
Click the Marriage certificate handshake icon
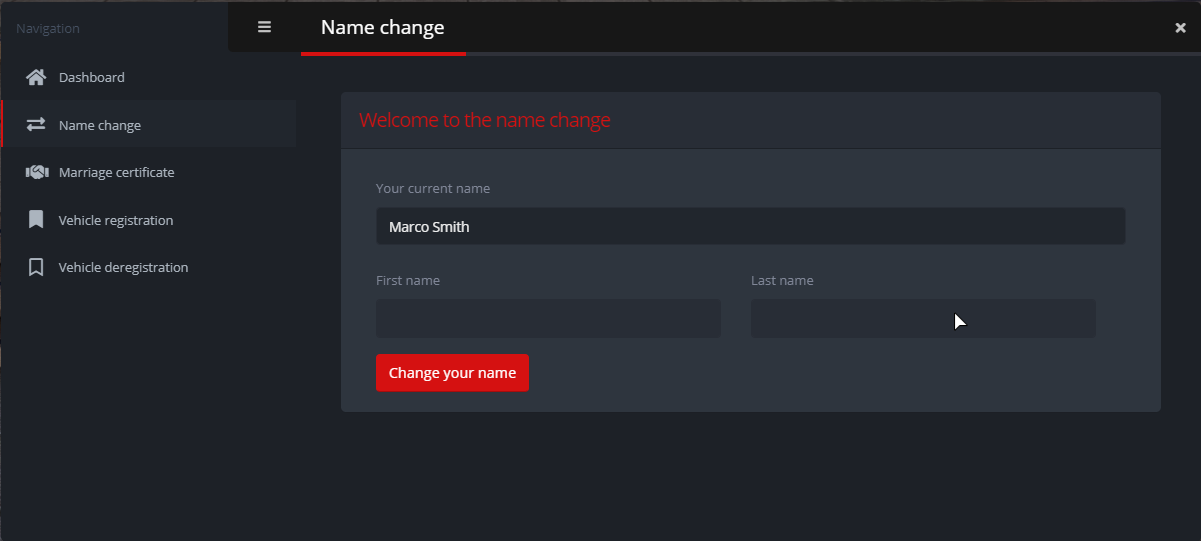tap(37, 172)
